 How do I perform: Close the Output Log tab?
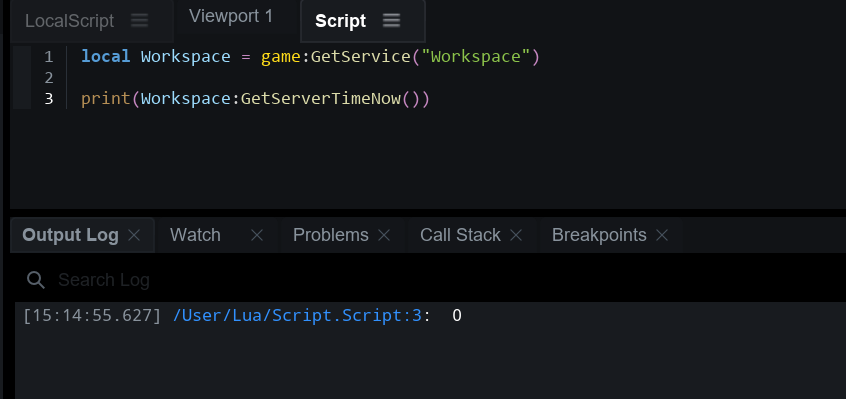(x=134, y=235)
